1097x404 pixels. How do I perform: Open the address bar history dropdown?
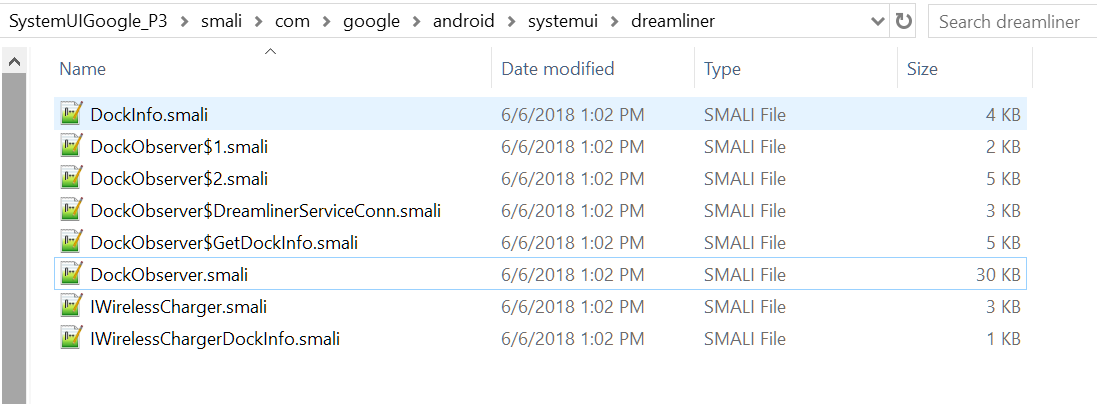point(878,22)
